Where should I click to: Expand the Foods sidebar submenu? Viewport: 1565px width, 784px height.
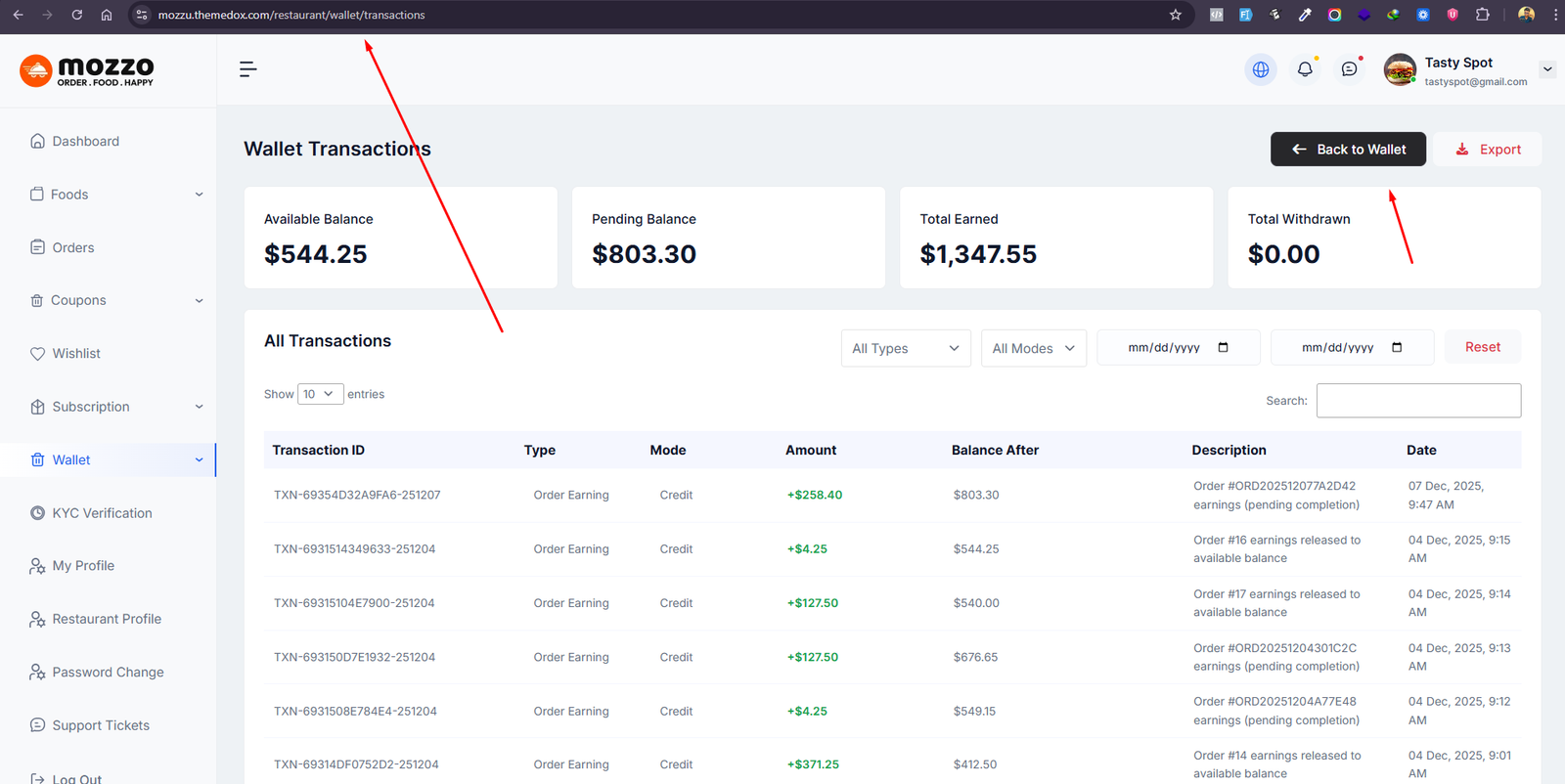point(200,195)
